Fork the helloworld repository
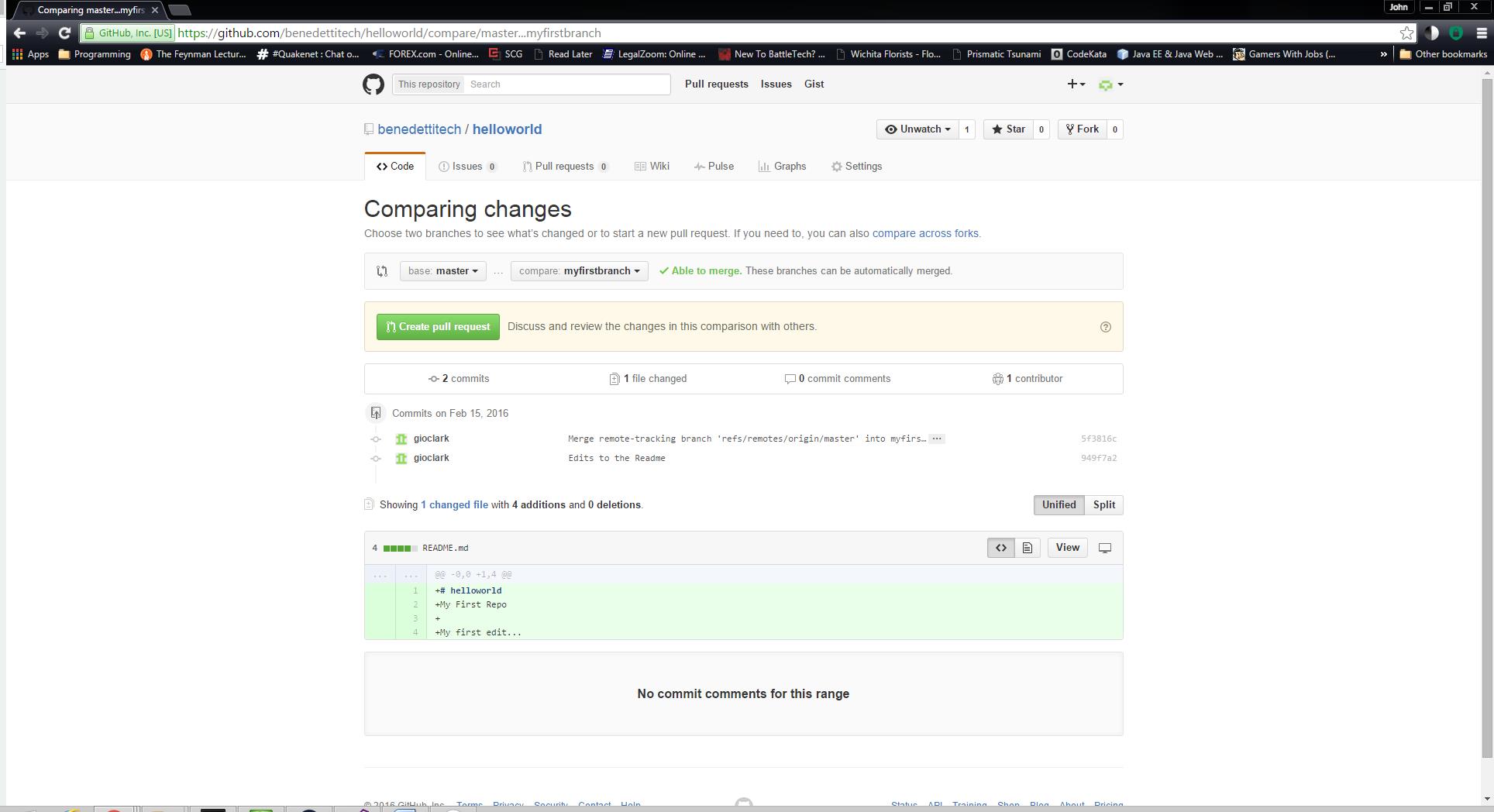Image resolution: width=1494 pixels, height=812 pixels. click(x=1082, y=129)
